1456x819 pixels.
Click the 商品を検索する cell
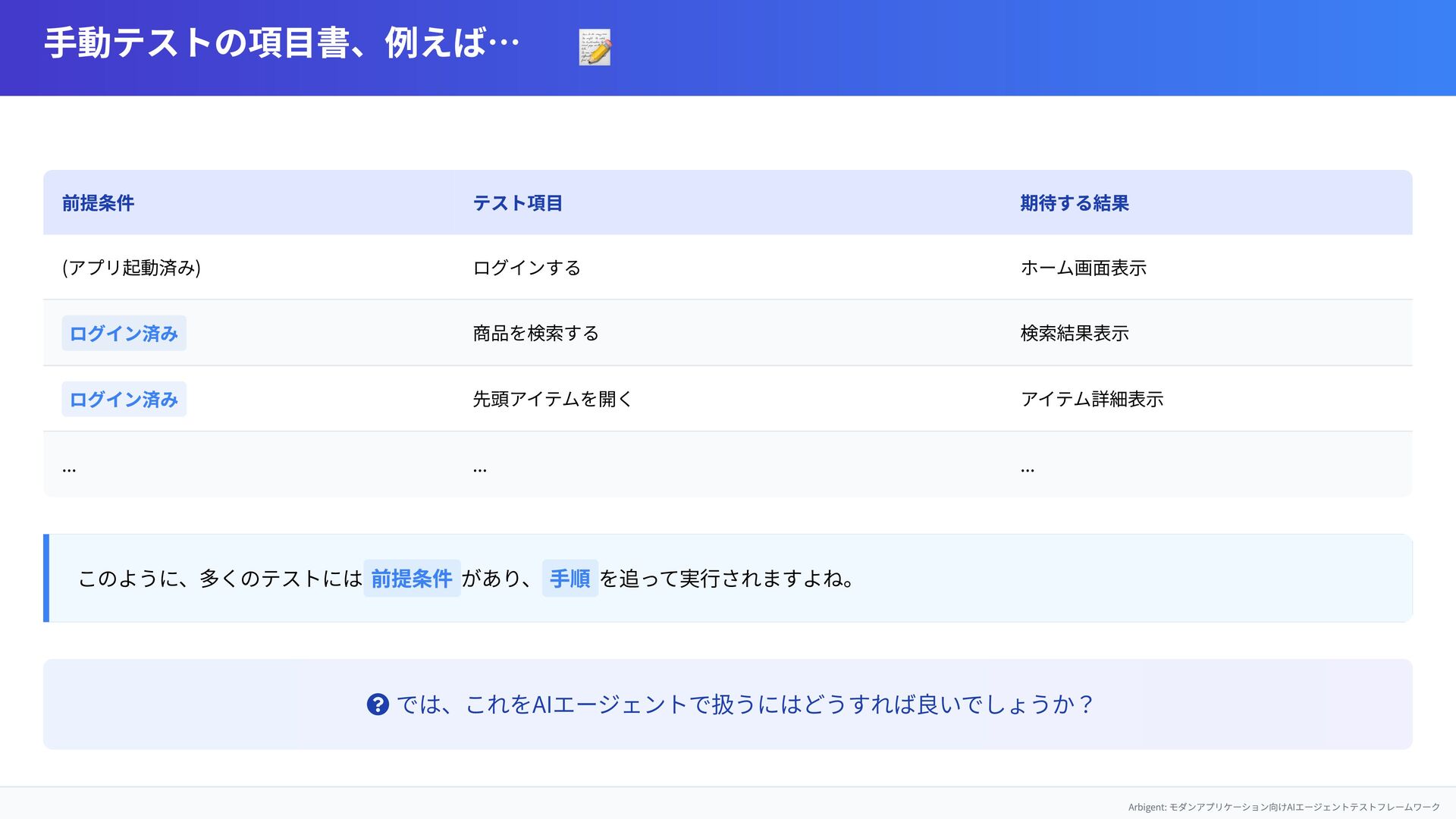pyautogui.click(x=535, y=334)
